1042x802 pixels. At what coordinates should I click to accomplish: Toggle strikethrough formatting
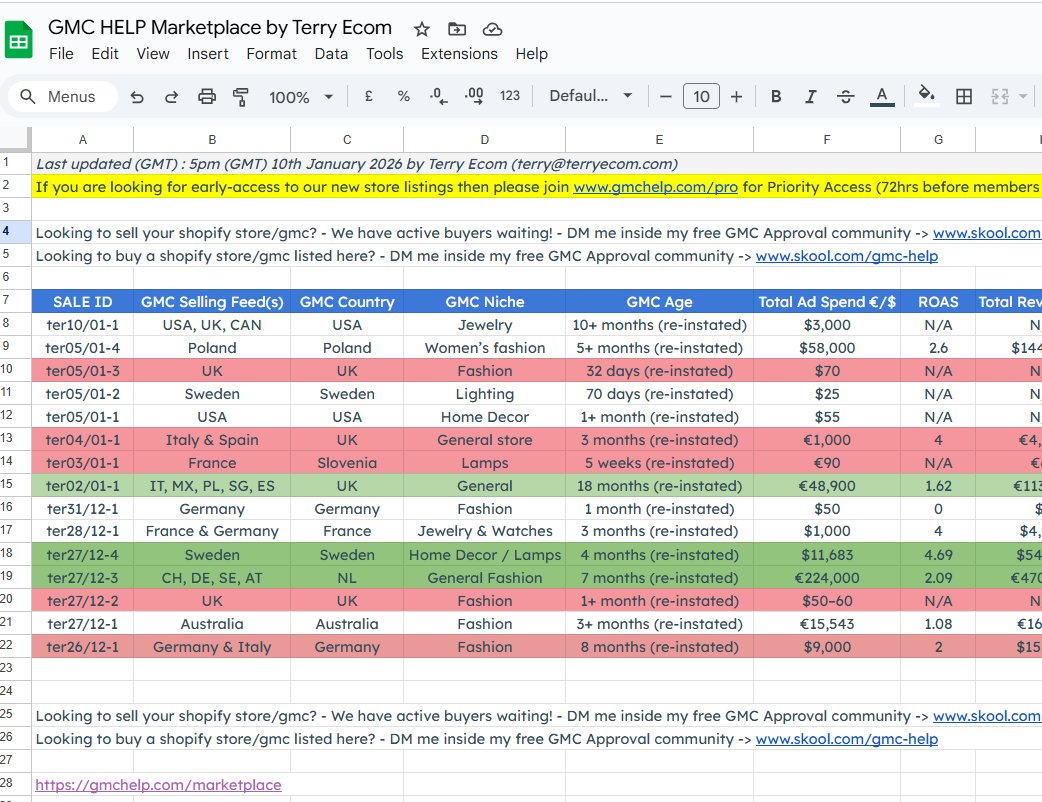coord(845,97)
